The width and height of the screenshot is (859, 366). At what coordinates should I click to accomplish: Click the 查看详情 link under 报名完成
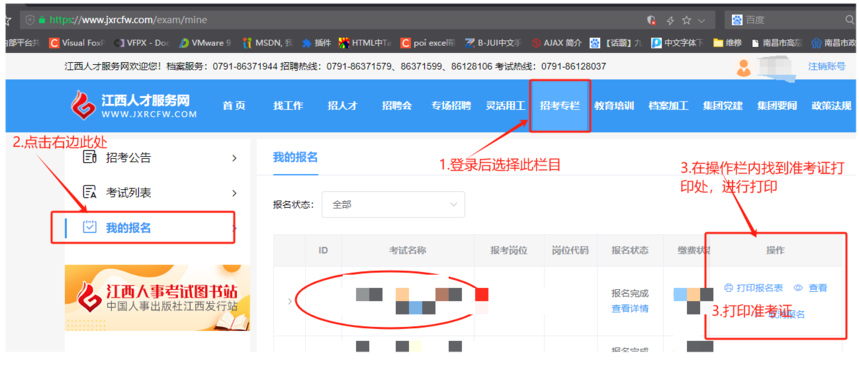(x=630, y=308)
